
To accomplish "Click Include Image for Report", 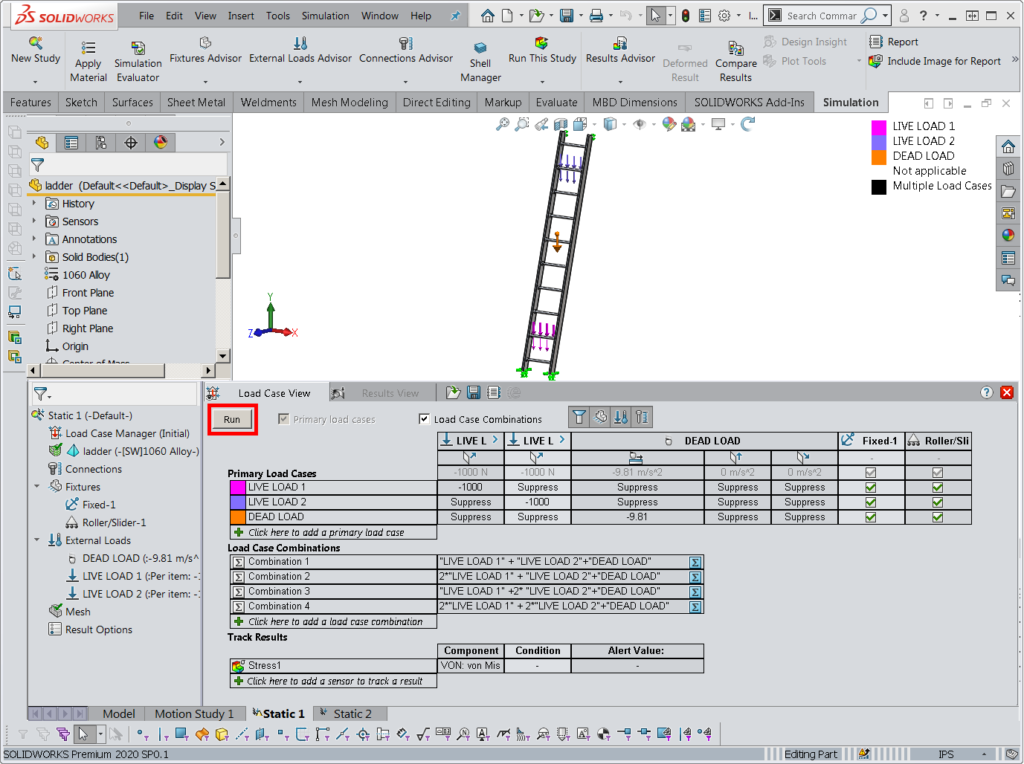I will (935, 61).
